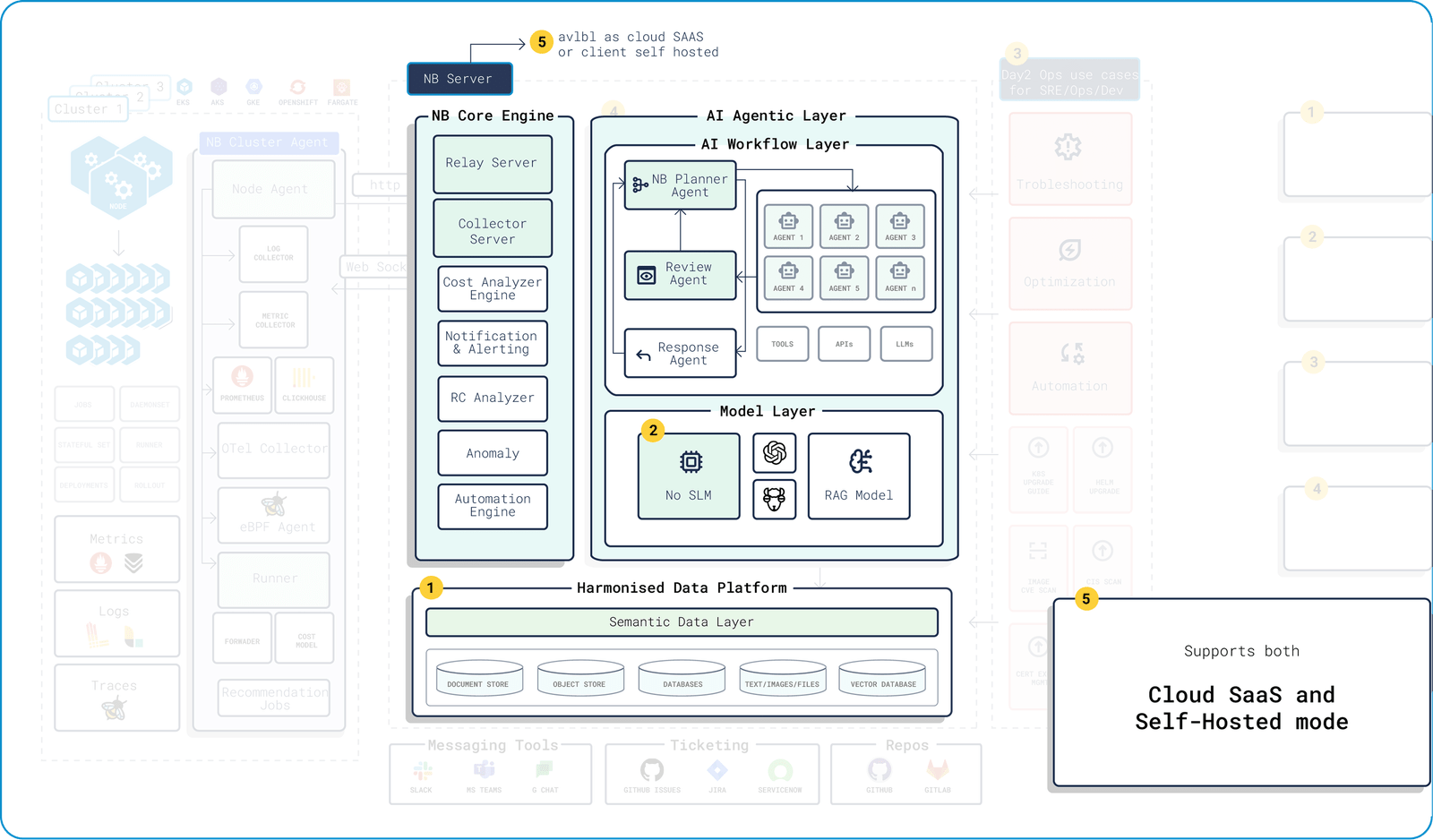
Task: Click the faded Optimization card
Action: [1070, 263]
